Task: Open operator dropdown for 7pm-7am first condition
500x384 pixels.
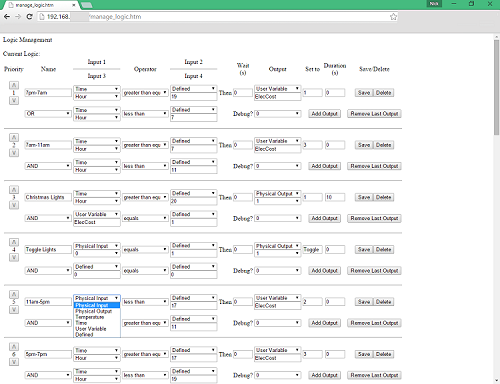Action: (x=145, y=93)
